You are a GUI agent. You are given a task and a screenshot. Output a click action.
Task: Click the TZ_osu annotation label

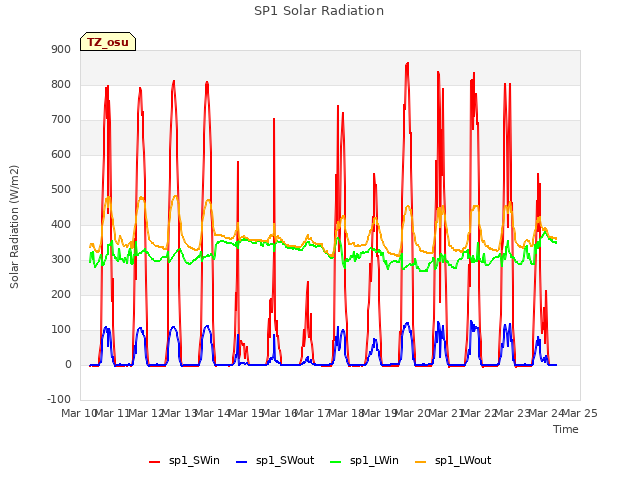click(x=108, y=42)
